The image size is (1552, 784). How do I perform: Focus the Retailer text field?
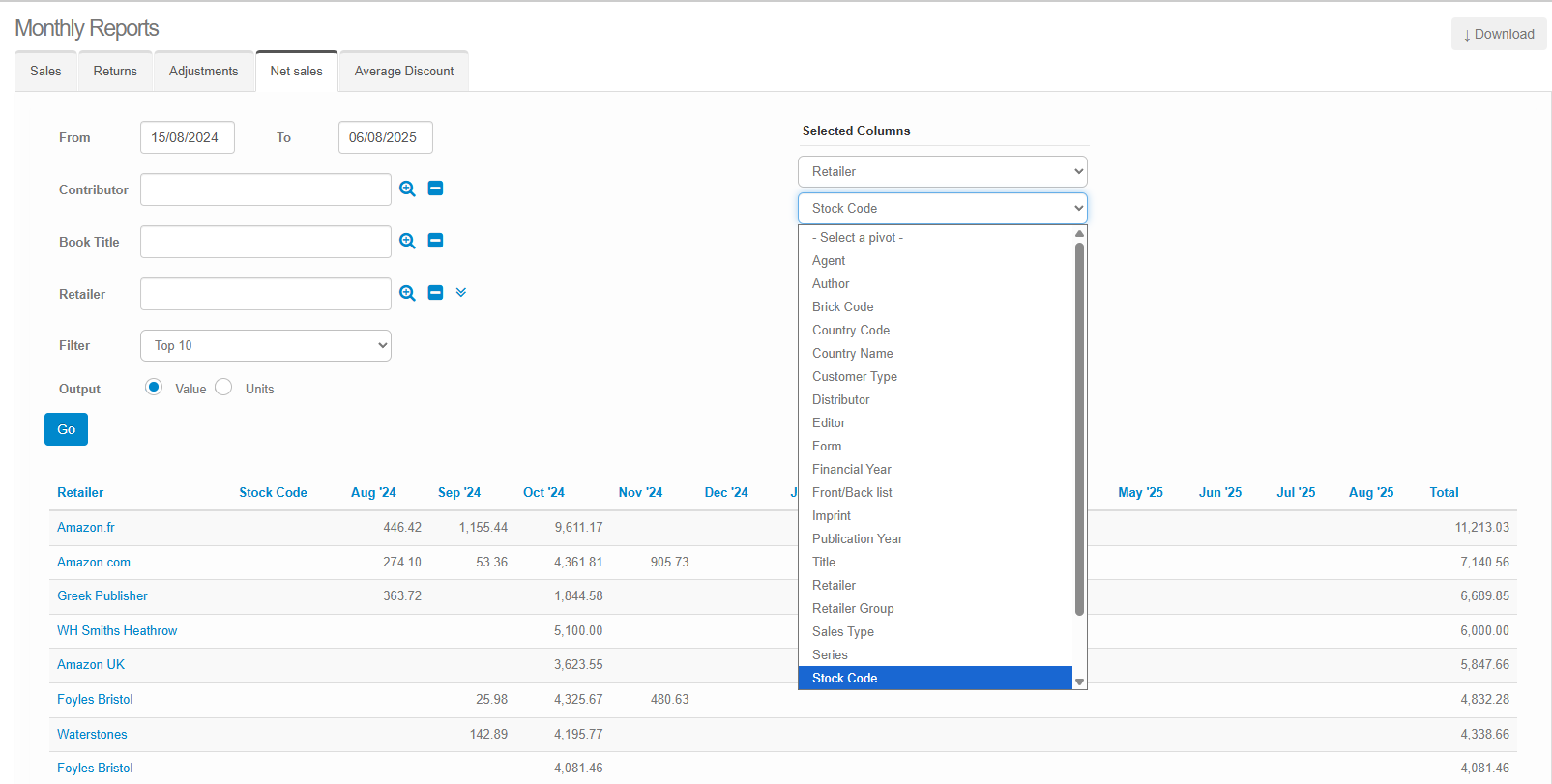(266, 294)
